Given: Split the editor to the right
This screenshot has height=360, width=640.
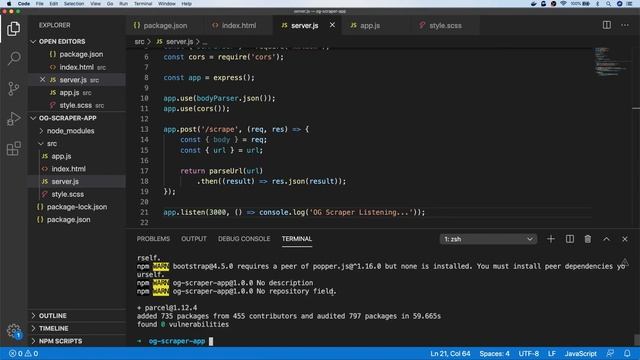Looking at the screenshot, I should tap(607, 25).
